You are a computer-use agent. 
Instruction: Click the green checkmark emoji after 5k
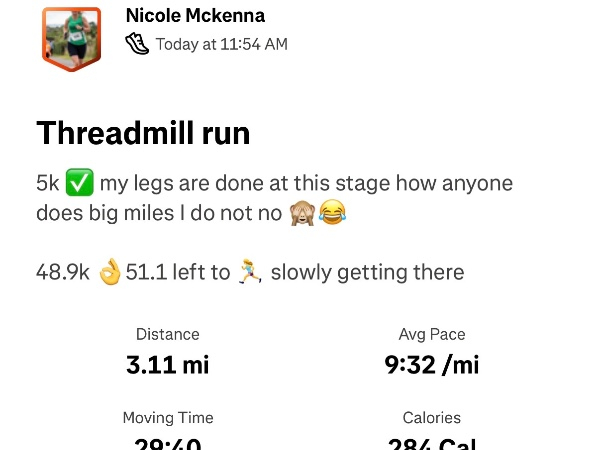point(79,184)
